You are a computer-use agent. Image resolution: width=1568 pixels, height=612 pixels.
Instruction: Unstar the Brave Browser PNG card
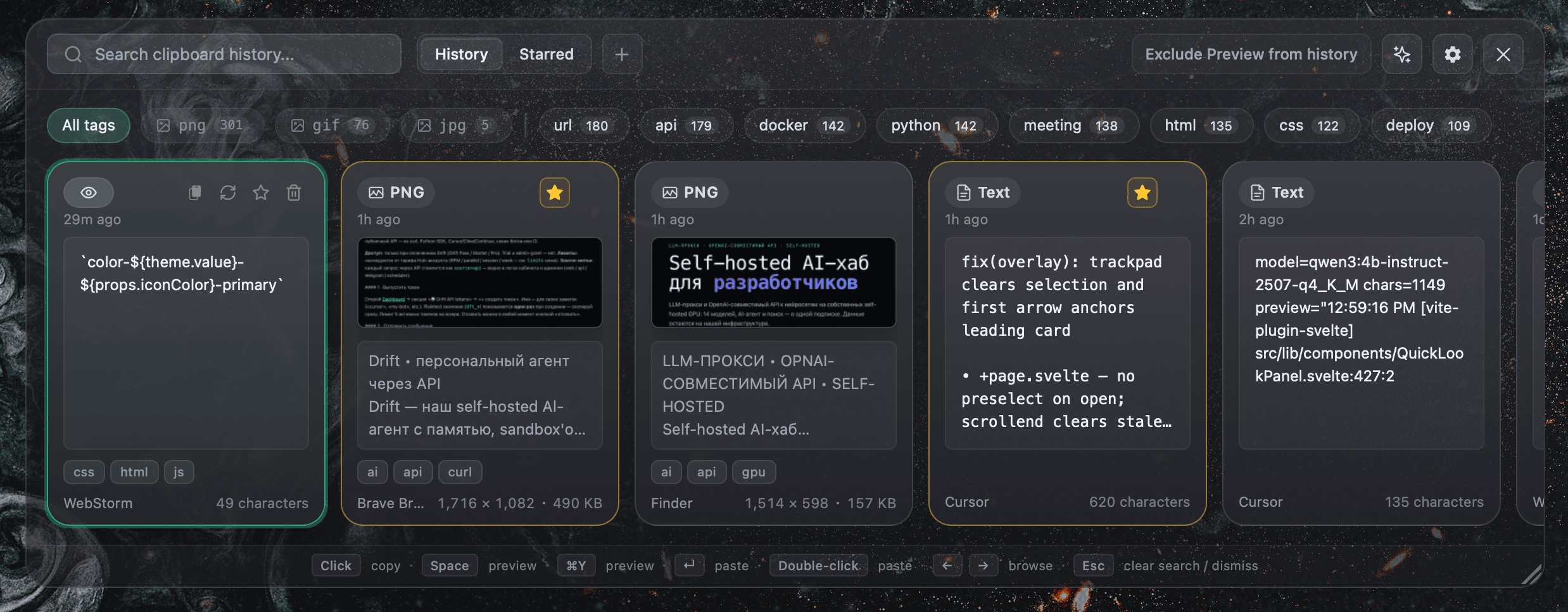555,193
